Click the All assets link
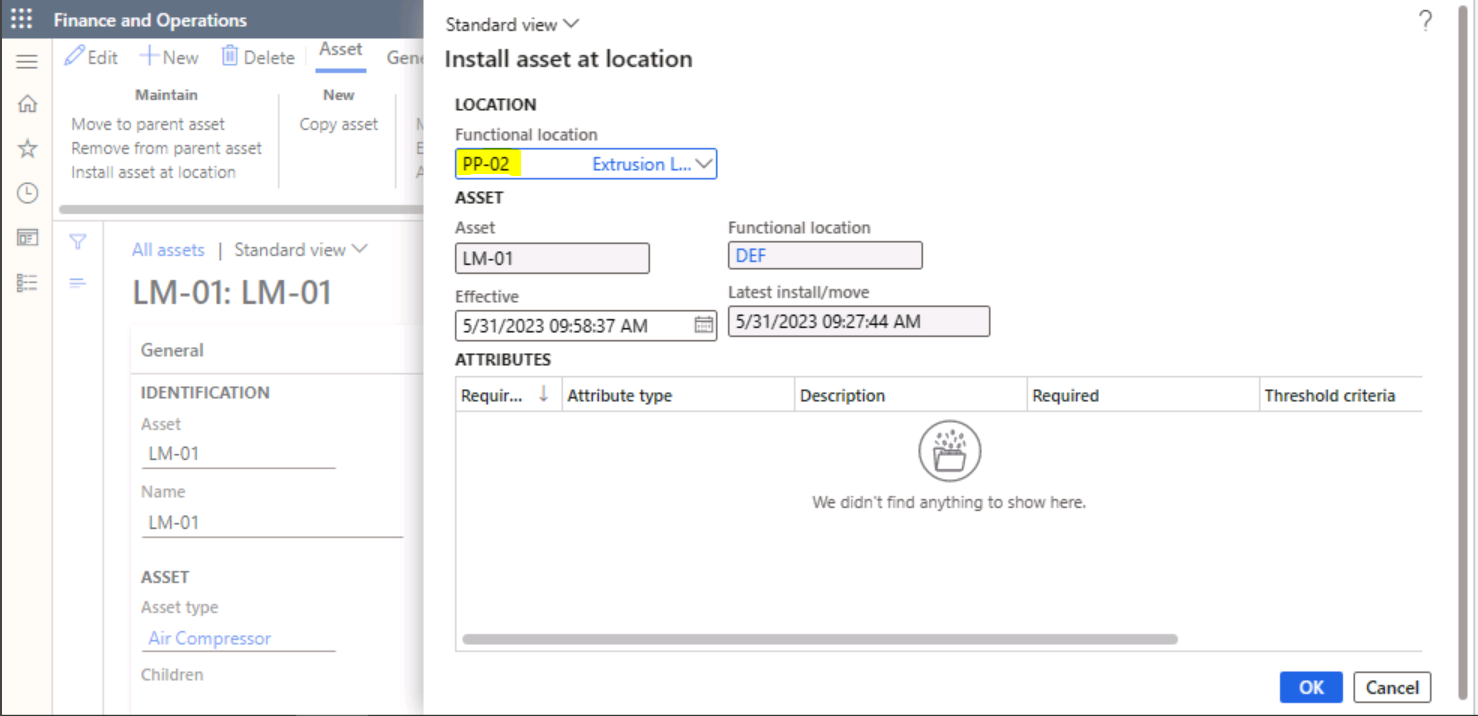1478x716 pixels. pos(168,250)
